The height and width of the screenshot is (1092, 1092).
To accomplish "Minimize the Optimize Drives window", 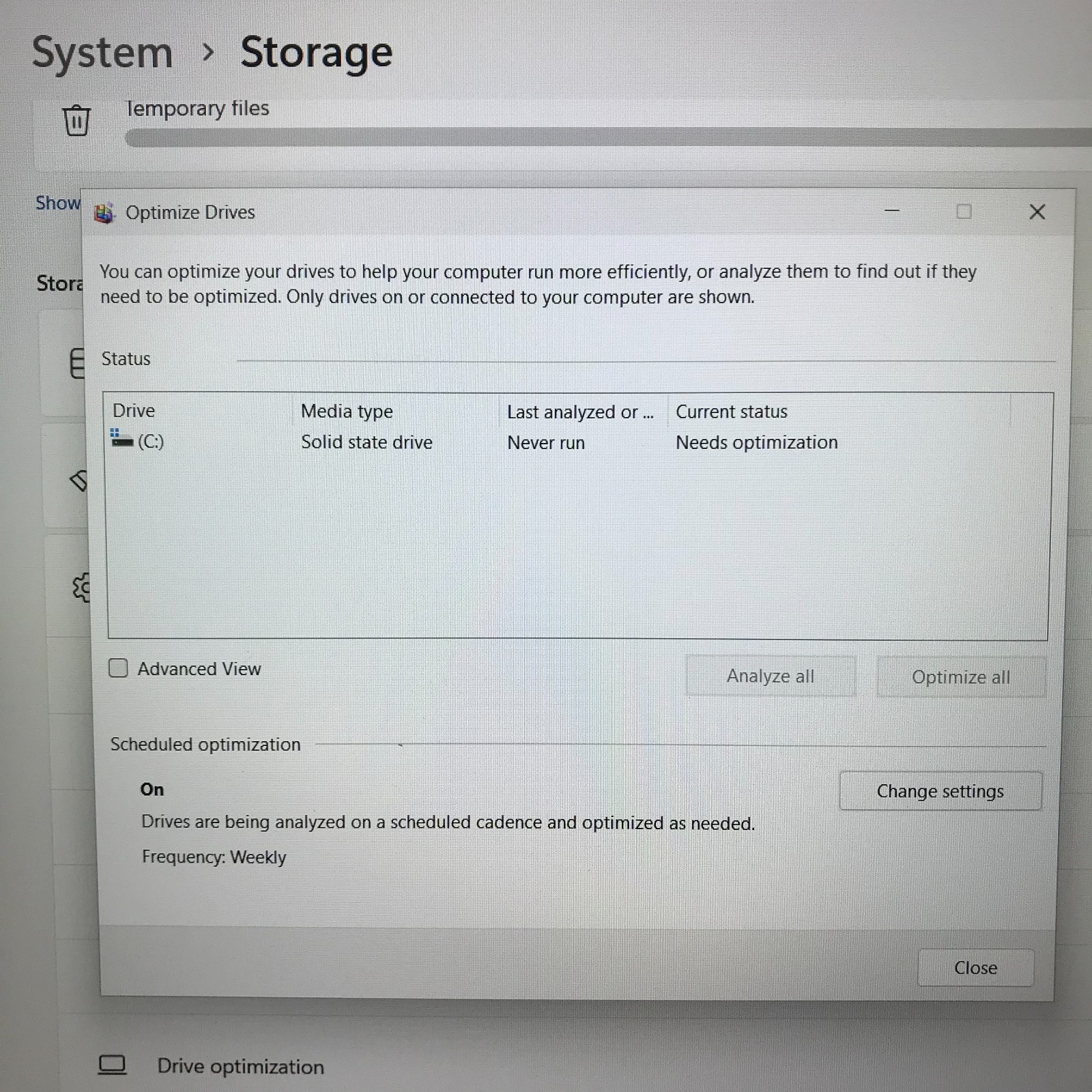I will (891, 212).
